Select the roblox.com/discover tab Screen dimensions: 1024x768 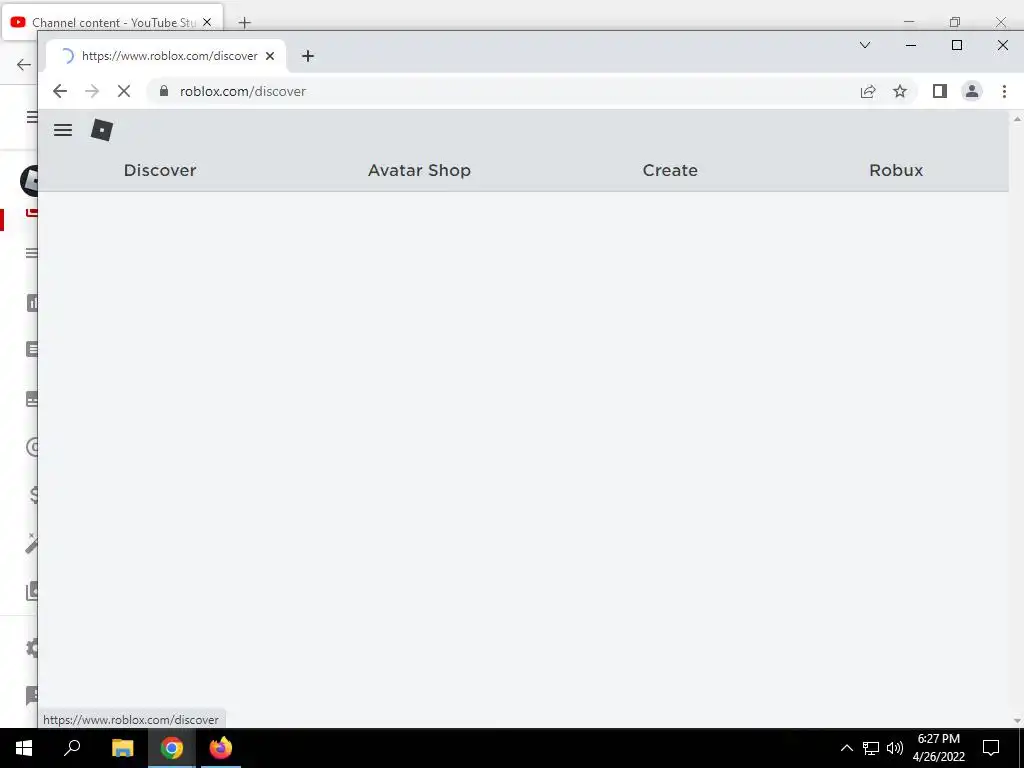[x=167, y=56]
